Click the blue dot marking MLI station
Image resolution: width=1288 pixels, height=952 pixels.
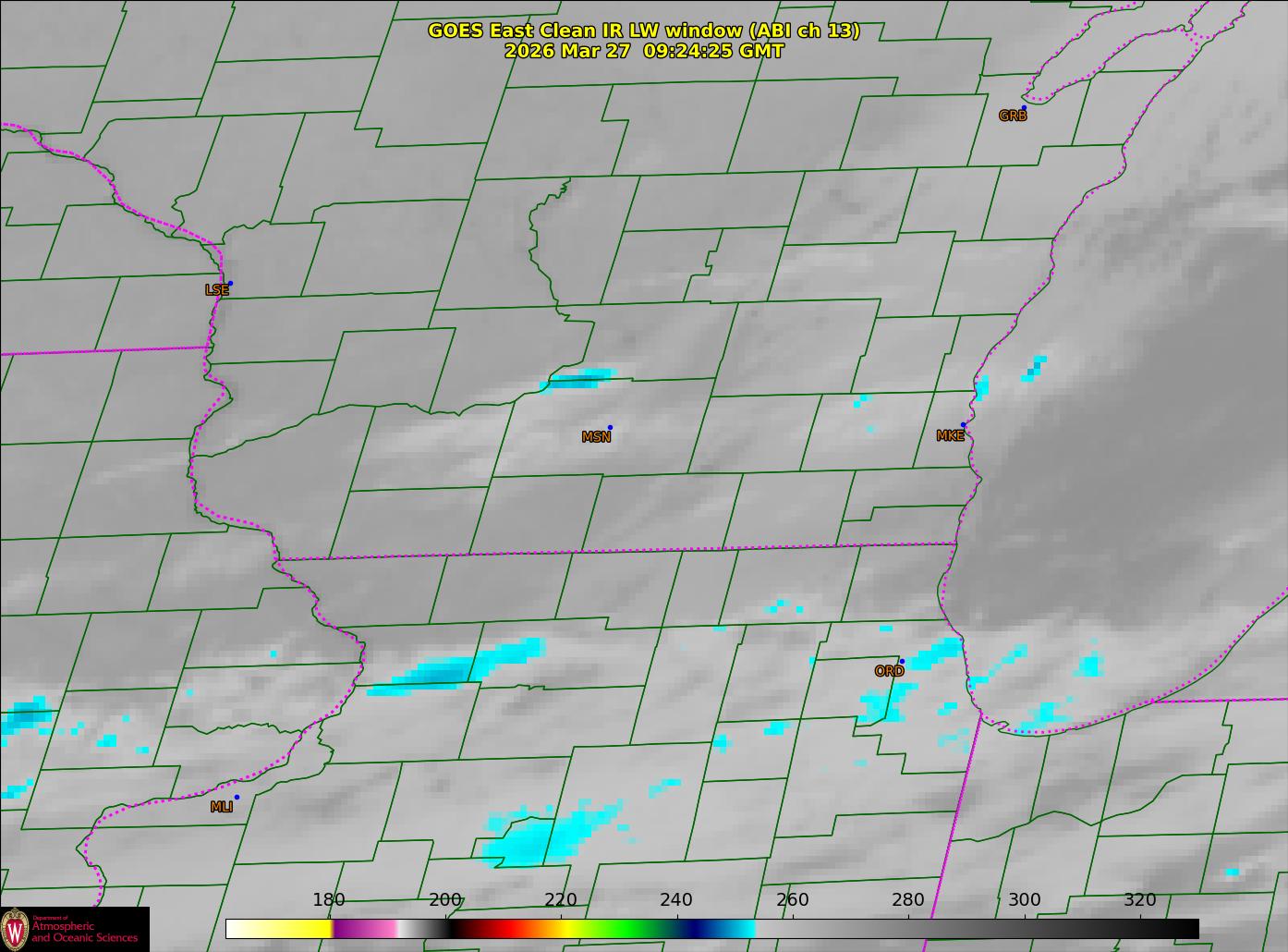click(x=237, y=797)
